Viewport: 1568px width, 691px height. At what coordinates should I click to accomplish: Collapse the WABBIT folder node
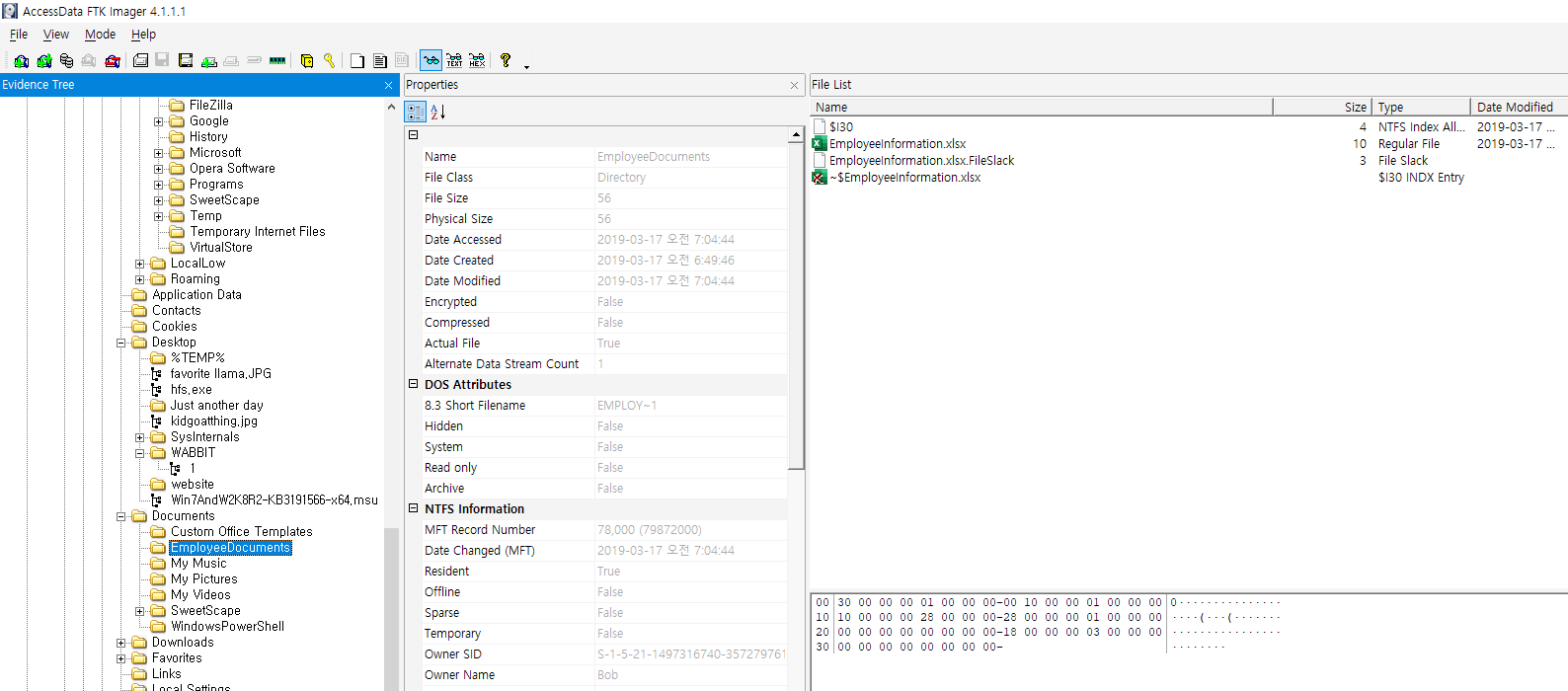pyautogui.click(x=139, y=453)
